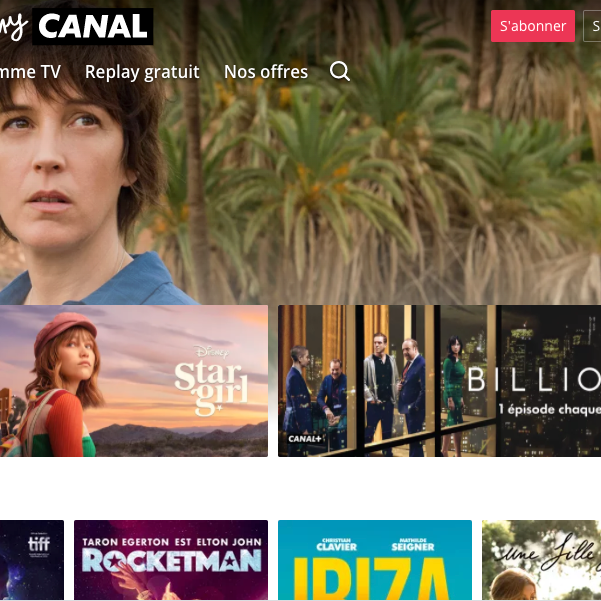The width and height of the screenshot is (601, 601).
Task: Click the Stargirl title lettering
Action: click(x=211, y=388)
